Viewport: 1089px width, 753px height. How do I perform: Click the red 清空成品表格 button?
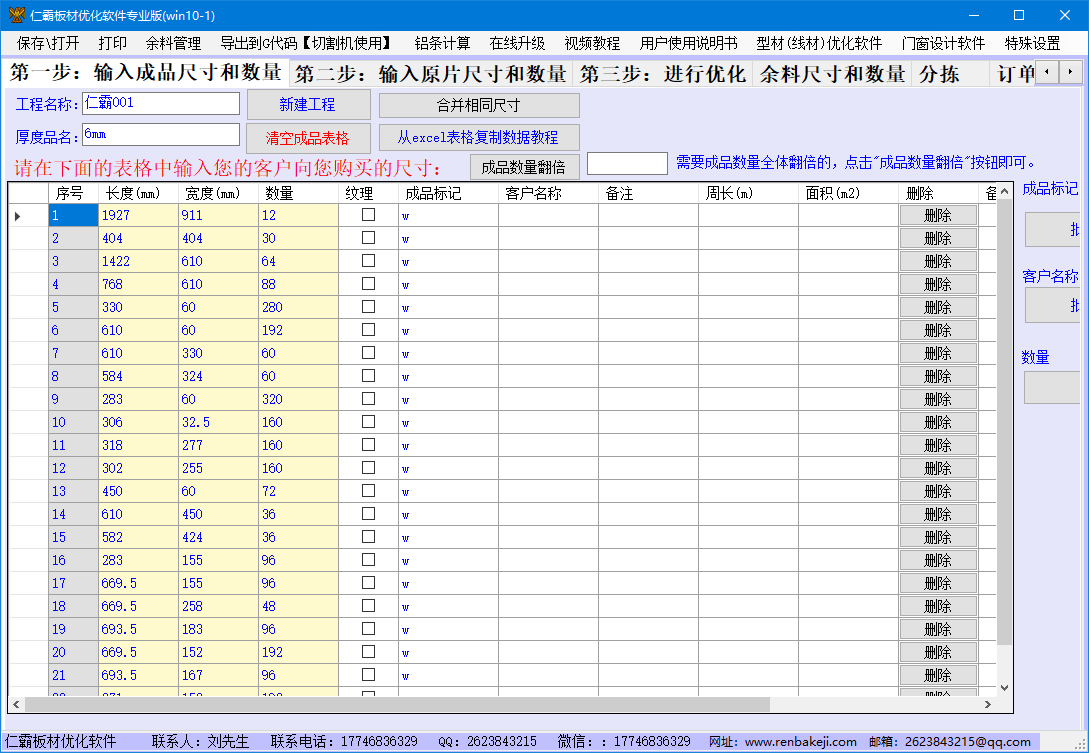pyautogui.click(x=308, y=138)
